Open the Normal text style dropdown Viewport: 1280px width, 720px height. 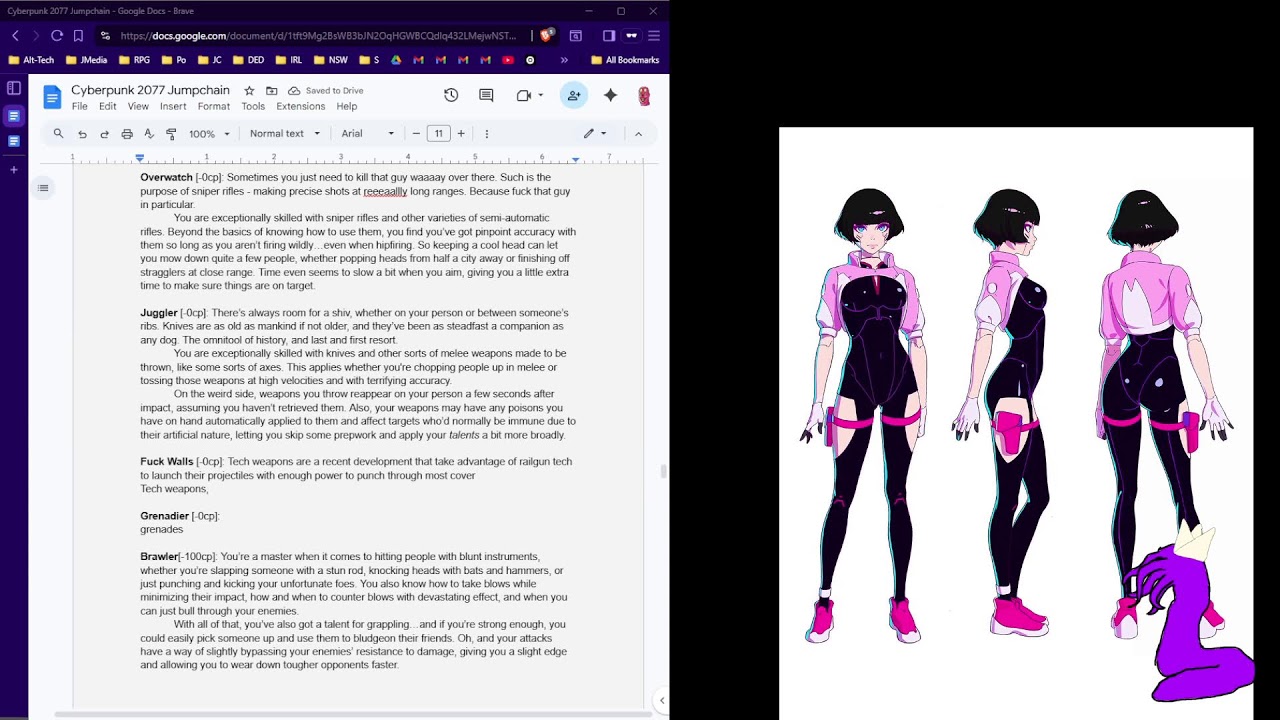tap(285, 133)
